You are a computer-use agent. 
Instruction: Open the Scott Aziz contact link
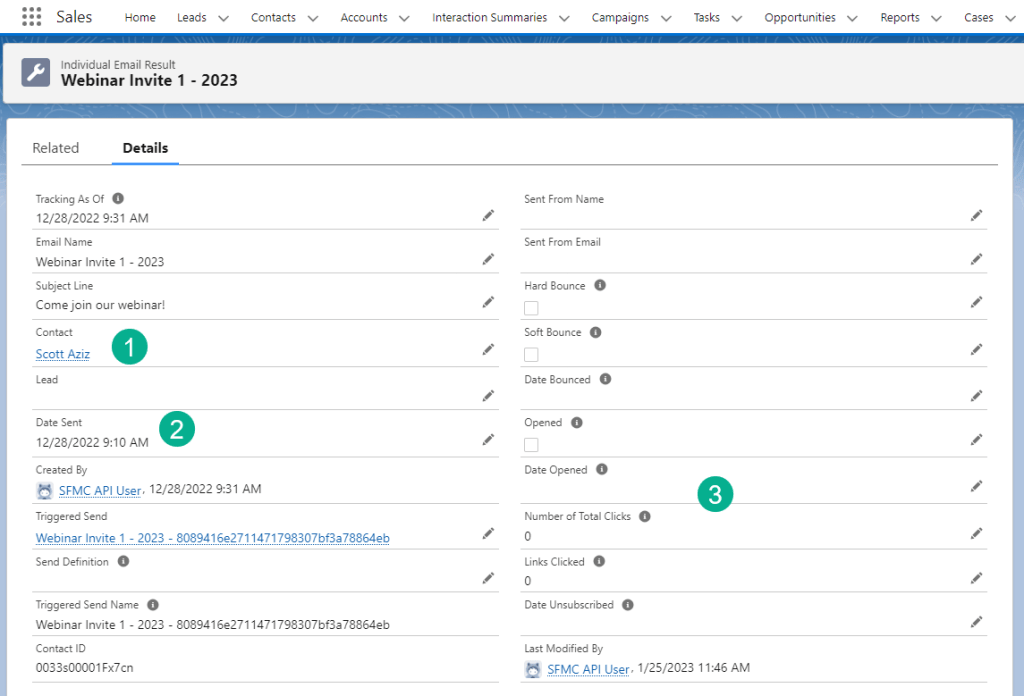pos(62,354)
